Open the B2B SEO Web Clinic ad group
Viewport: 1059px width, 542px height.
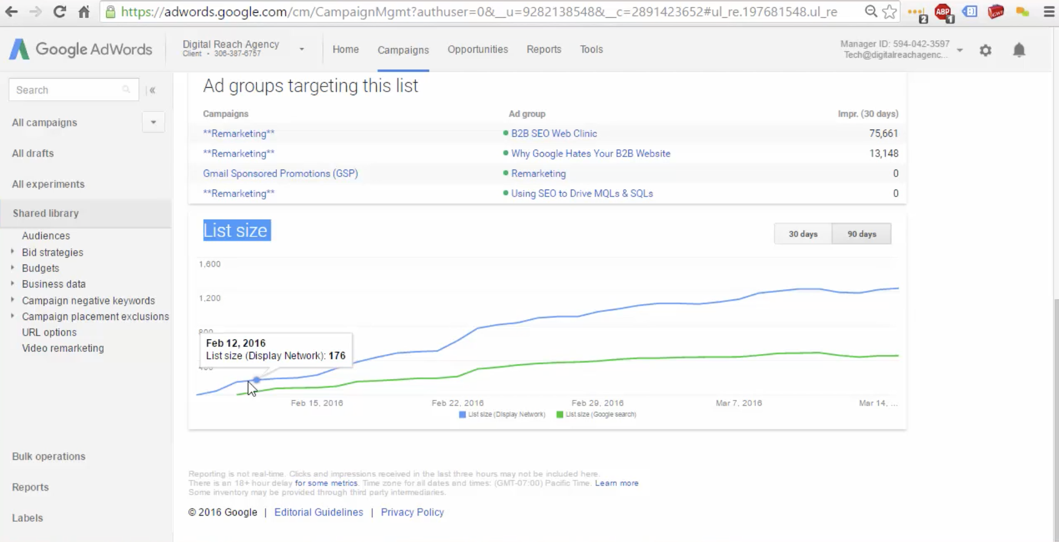tap(554, 134)
